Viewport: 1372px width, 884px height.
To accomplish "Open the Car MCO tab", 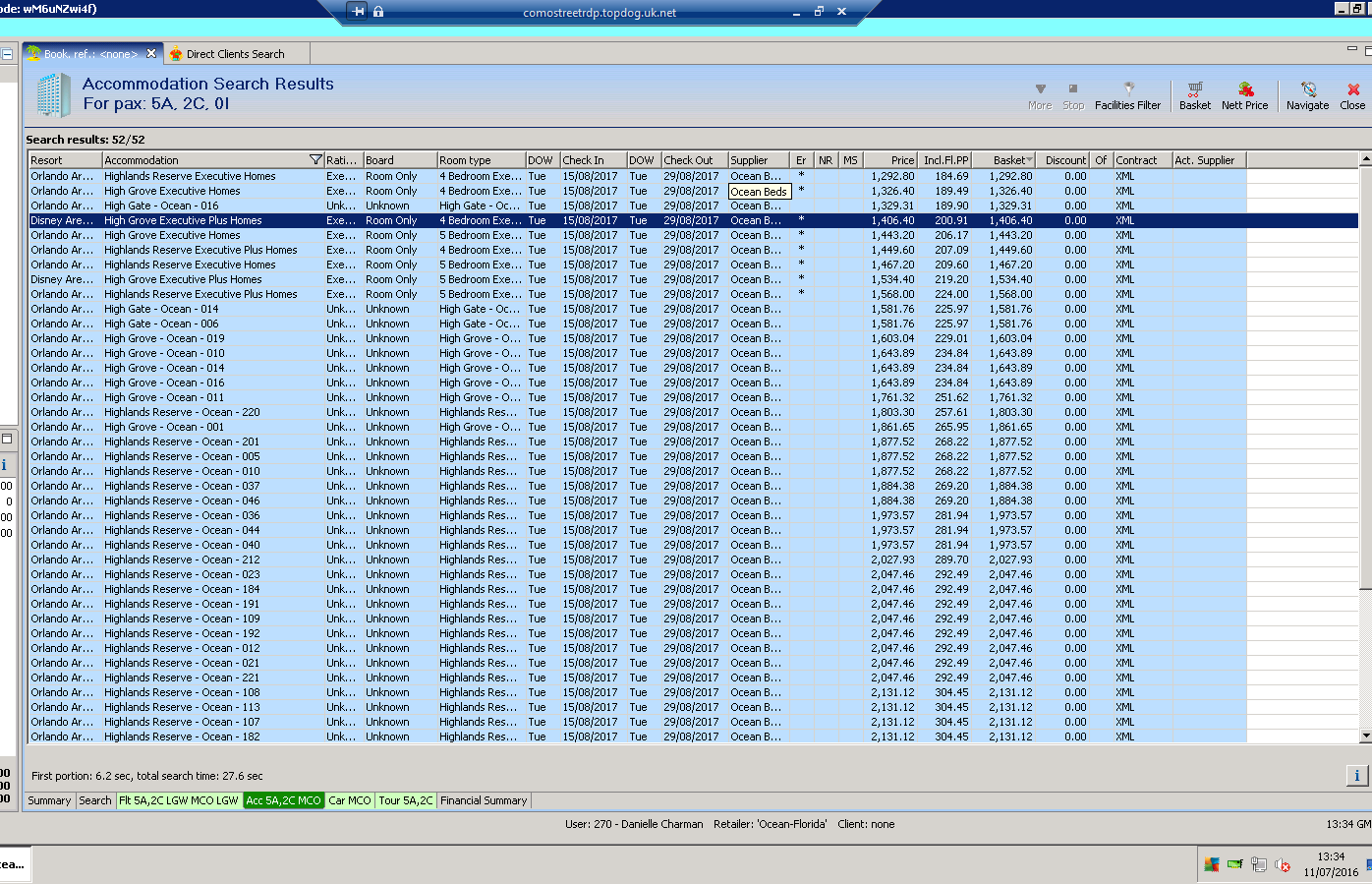I will click(349, 800).
